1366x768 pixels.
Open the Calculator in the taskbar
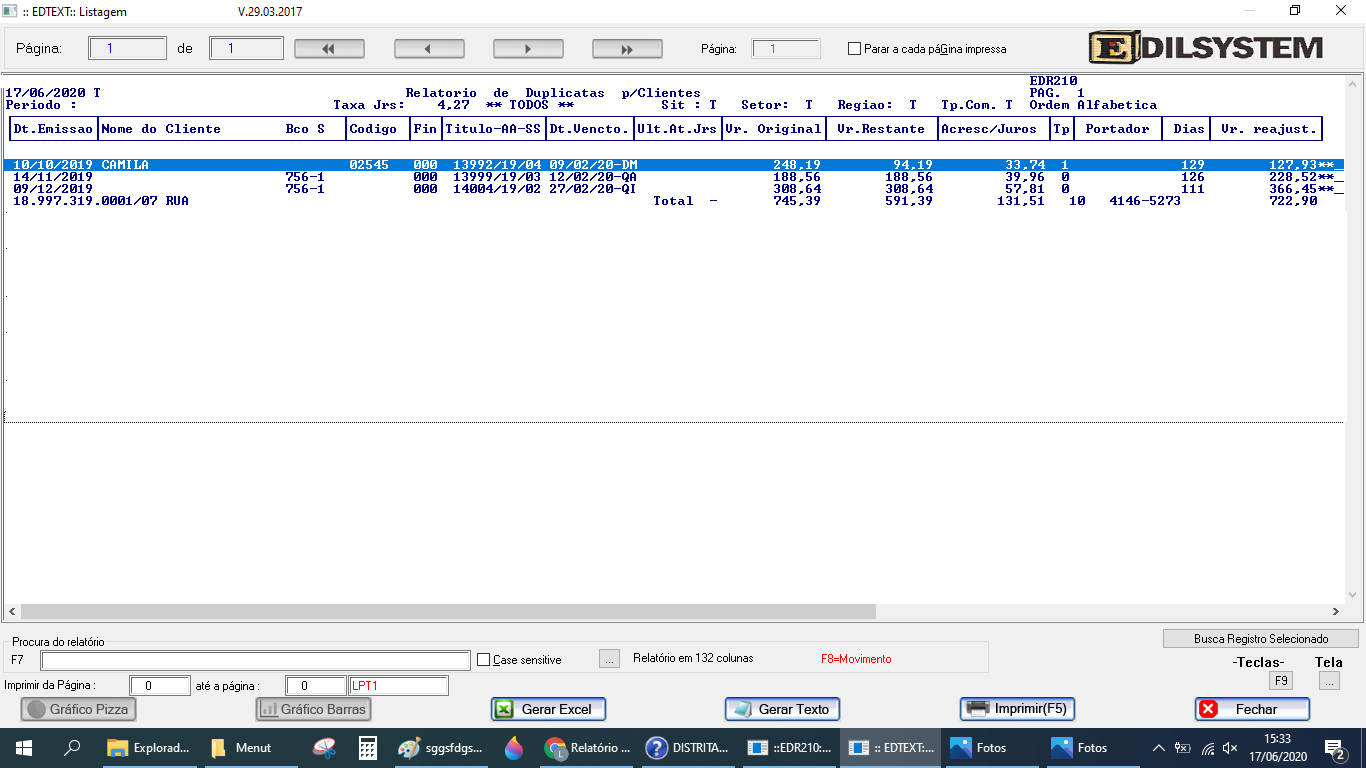pyautogui.click(x=368, y=748)
